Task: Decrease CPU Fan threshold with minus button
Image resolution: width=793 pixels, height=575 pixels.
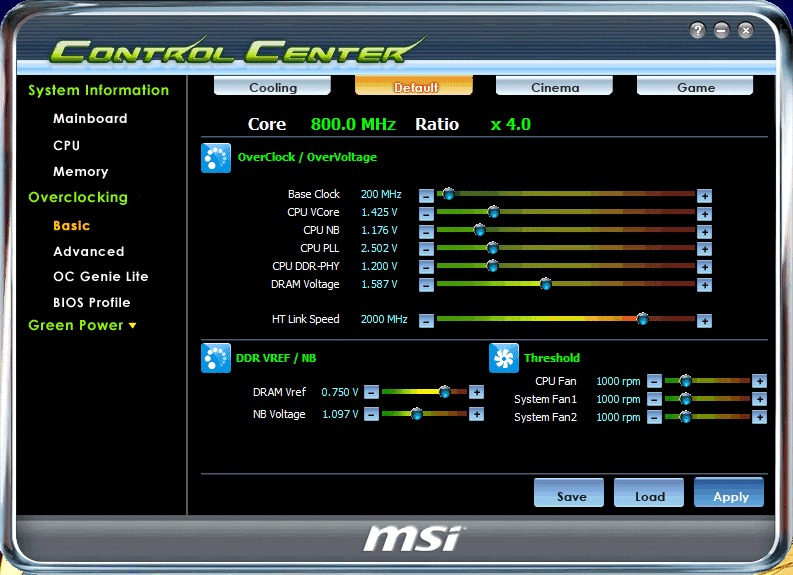Action: 654,381
